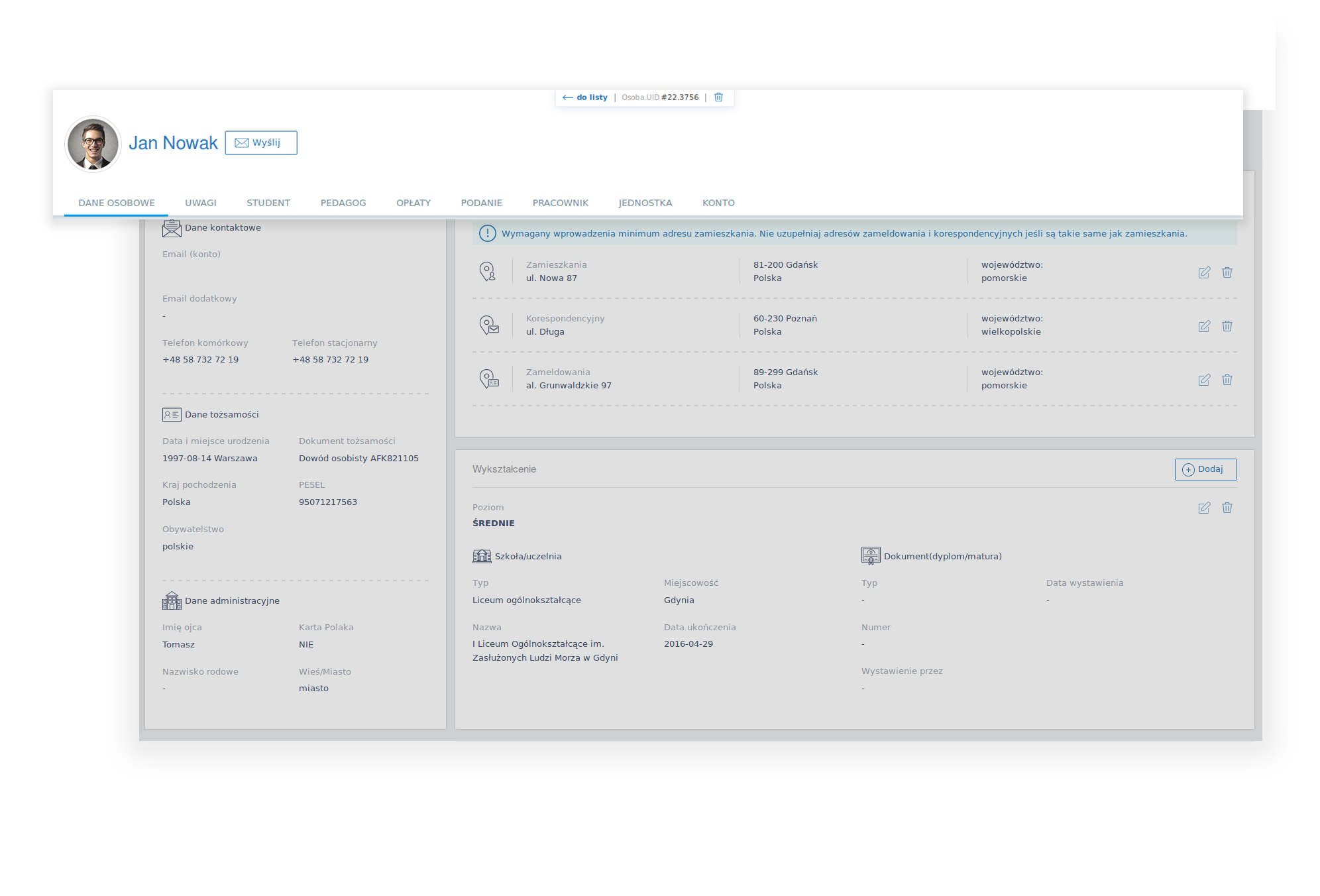Go back via 'do listy' link
Screen dimensions: 1320x896
coord(585,97)
